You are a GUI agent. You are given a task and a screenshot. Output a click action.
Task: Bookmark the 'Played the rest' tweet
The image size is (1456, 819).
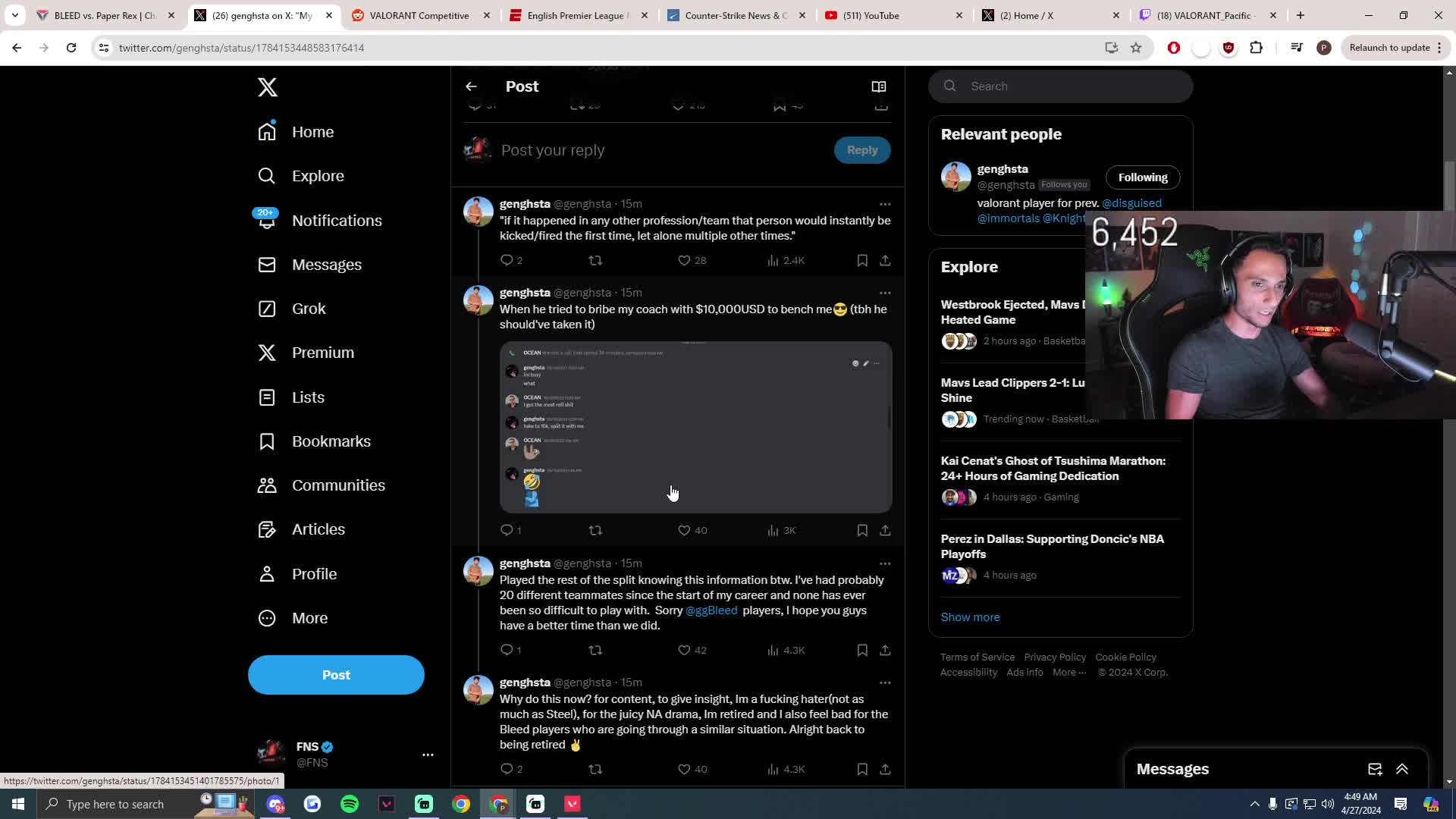point(862,650)
